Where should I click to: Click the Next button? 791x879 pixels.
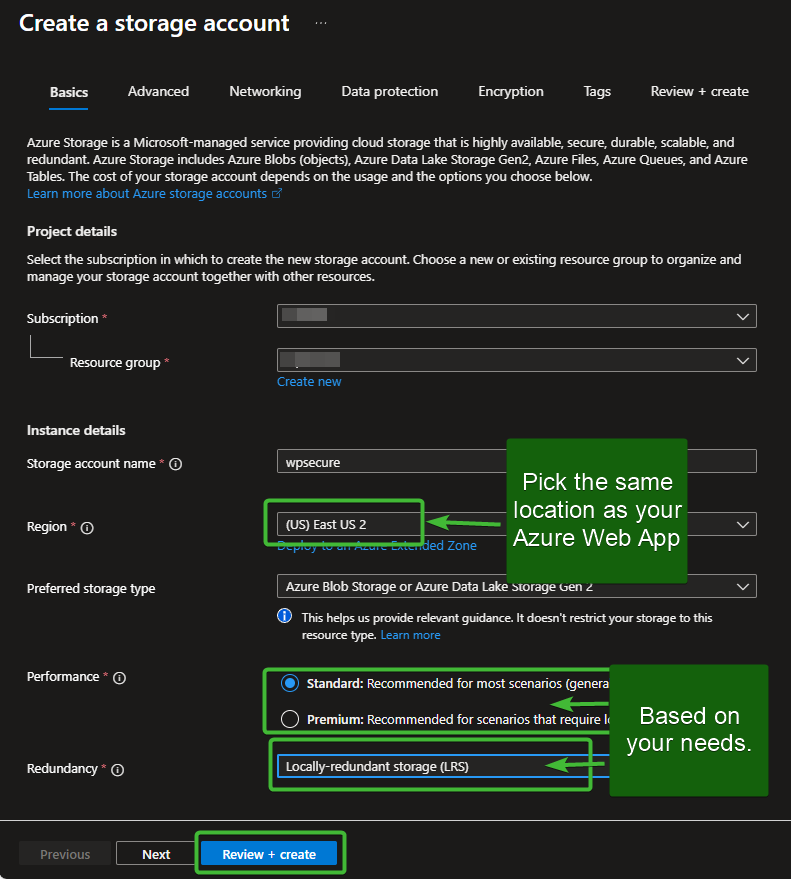tap(156, 854)
